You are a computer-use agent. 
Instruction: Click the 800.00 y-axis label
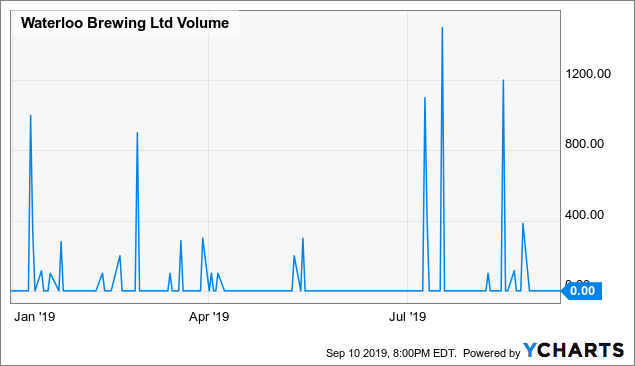(x=584, y=144)
